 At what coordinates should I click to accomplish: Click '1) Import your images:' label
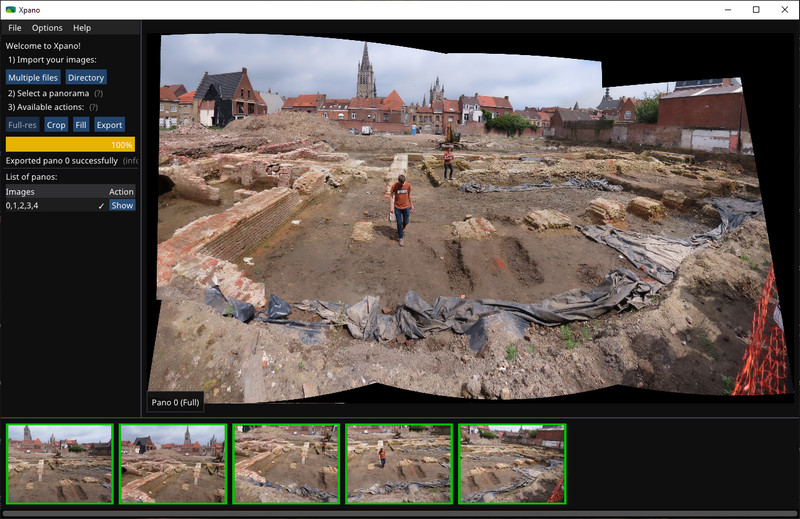52,60
